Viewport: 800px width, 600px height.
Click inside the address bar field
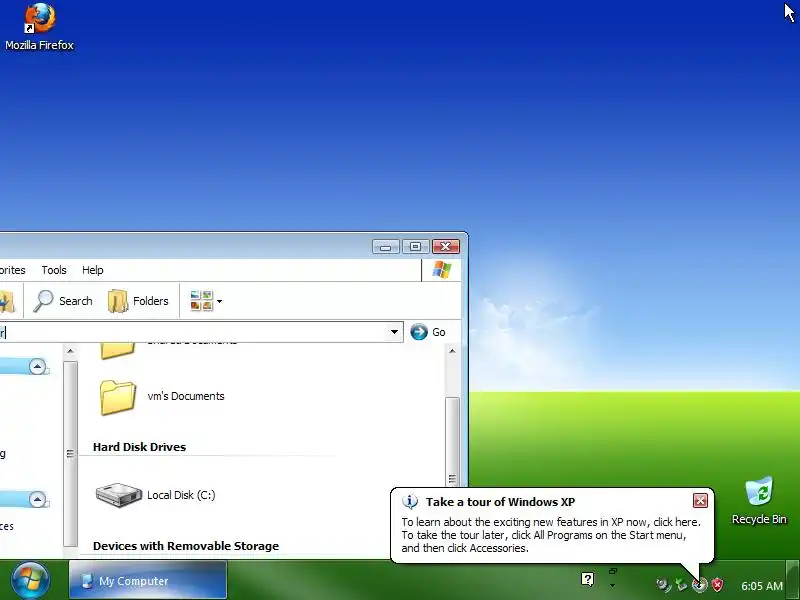(194, 332)
